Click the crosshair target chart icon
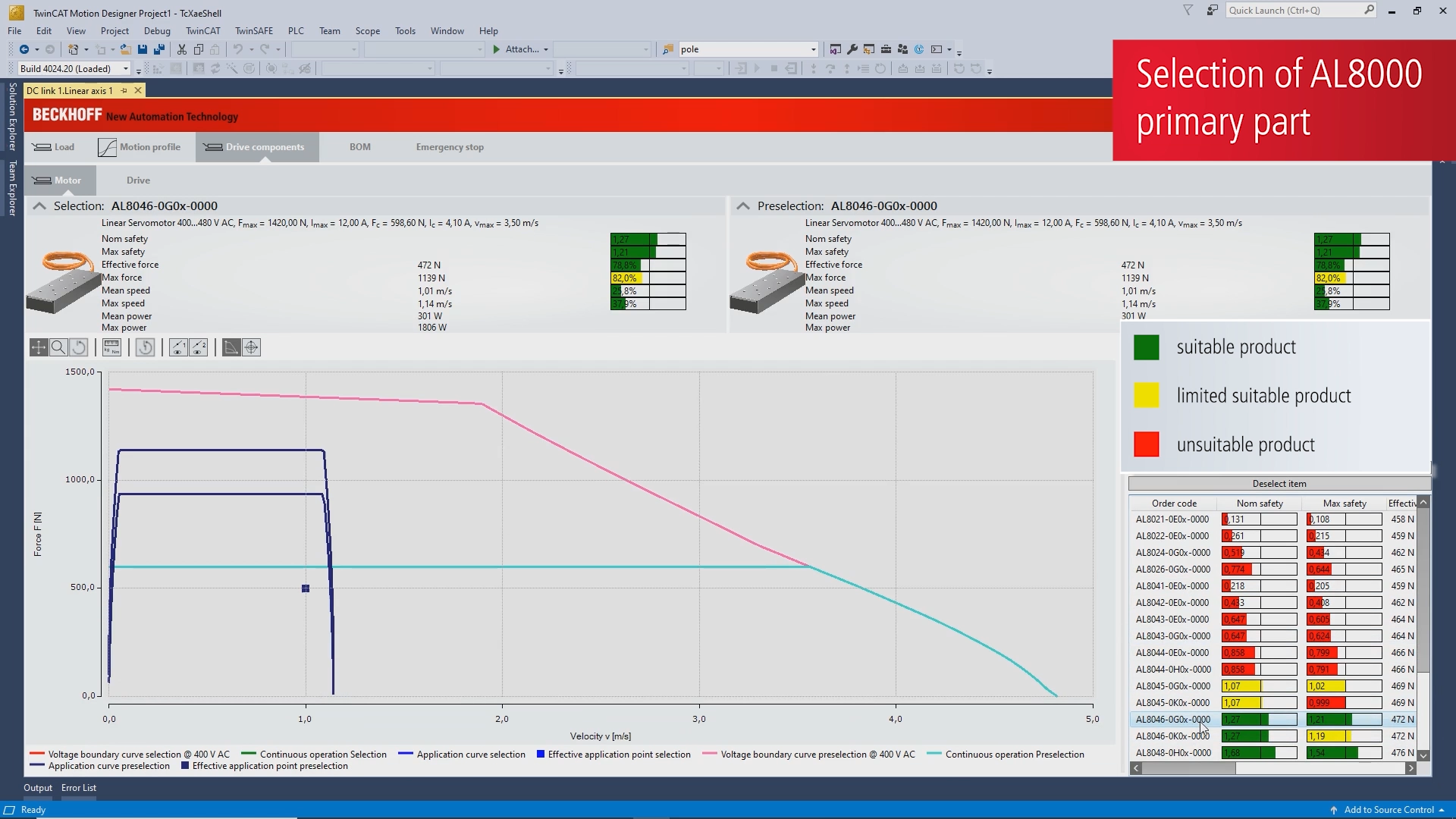 pyautogui.click(x=251, y=348)
